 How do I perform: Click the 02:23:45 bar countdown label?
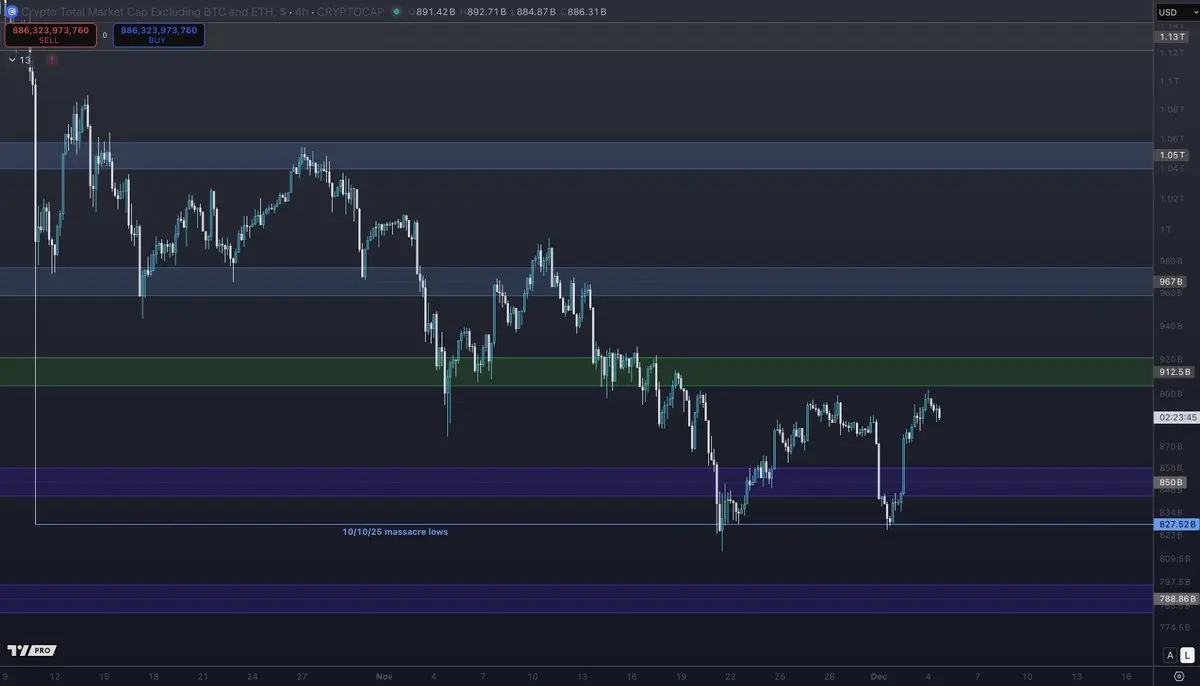pyautogui.click(x=1176, y=417)
